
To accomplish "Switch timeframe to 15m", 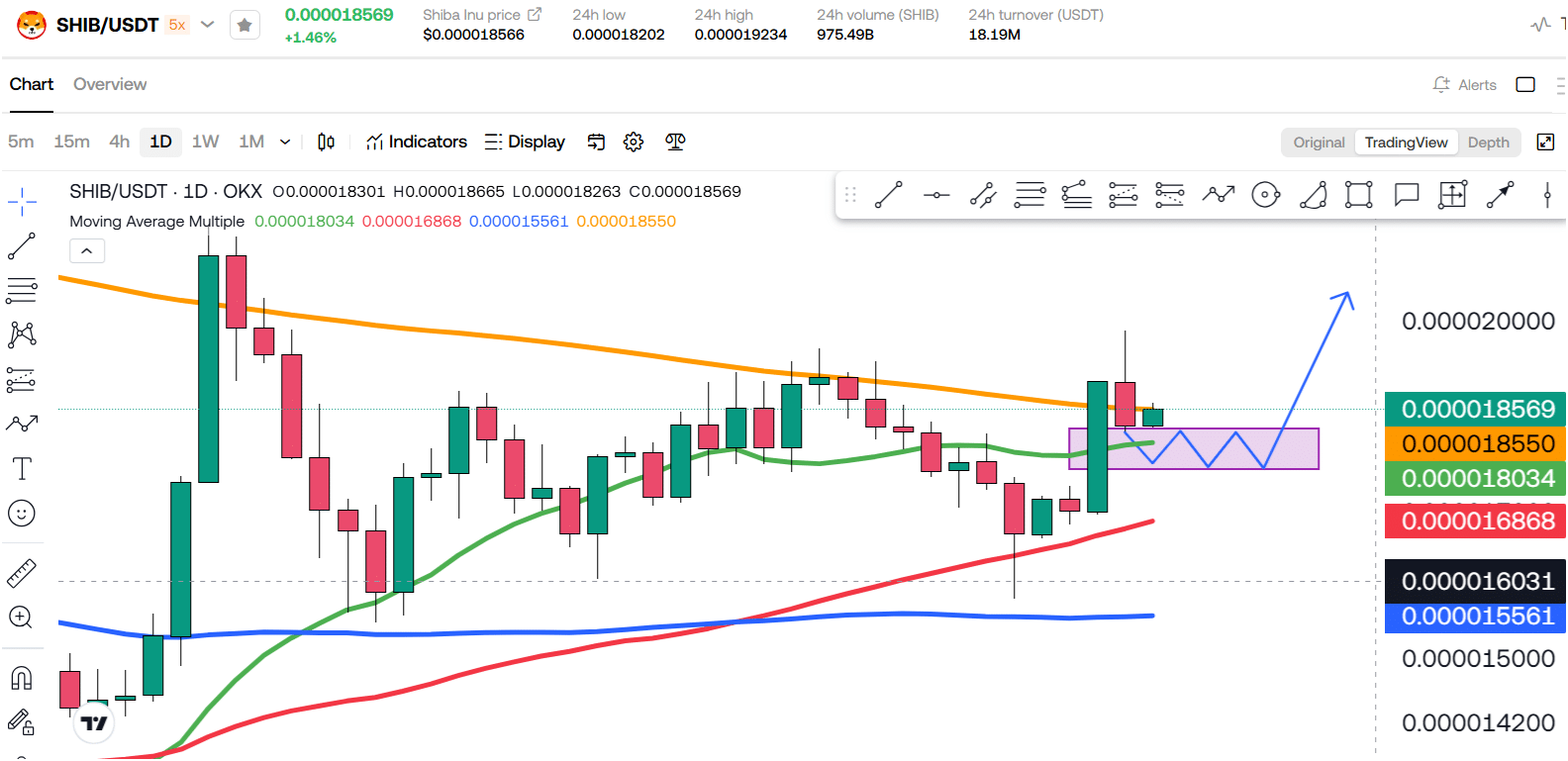I will click(x=71, y=142).
